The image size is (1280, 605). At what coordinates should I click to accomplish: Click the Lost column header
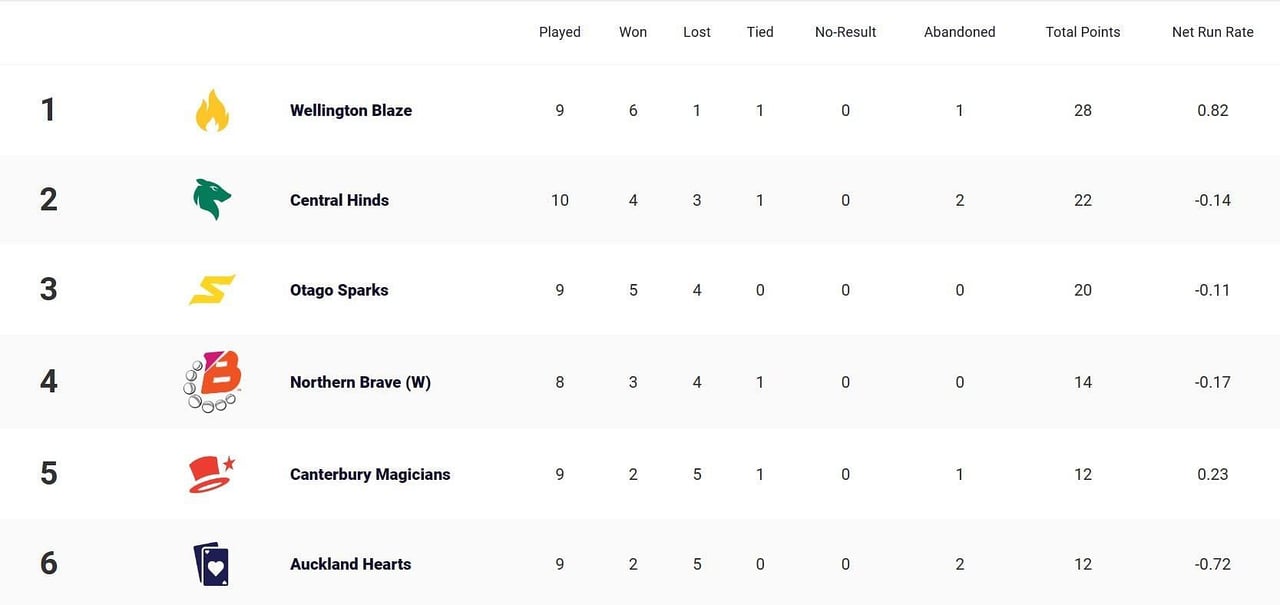(x=697, y=32)
